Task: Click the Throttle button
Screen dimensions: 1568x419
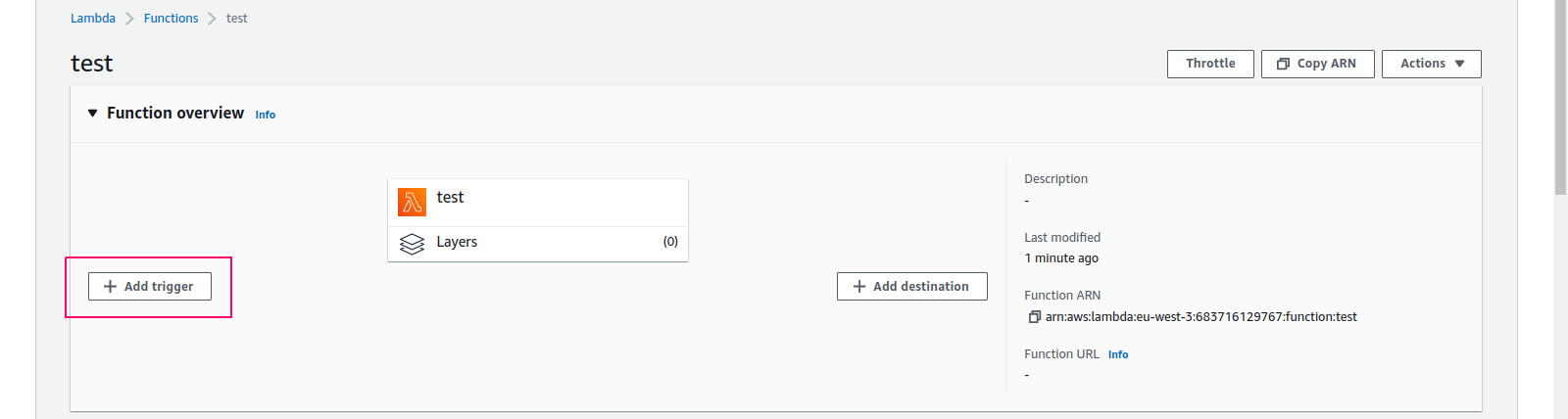Action: 1210,64
